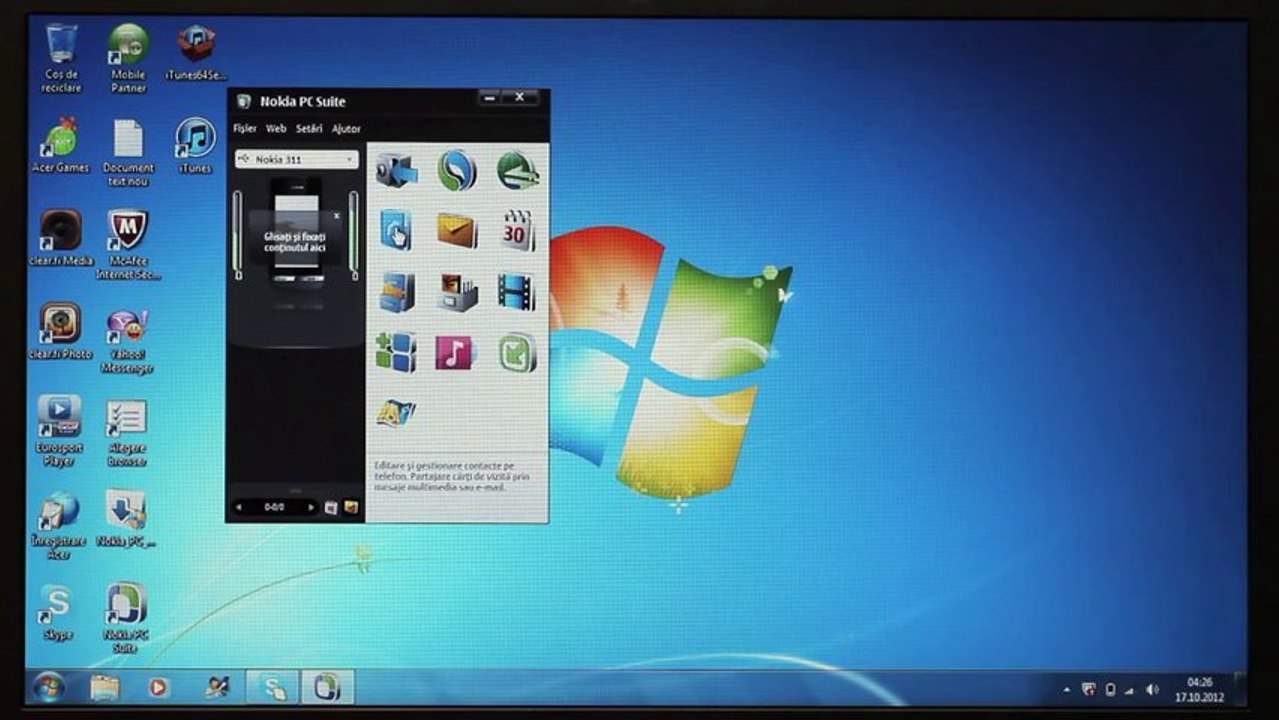Select the Înregistrare Acer desktop icon
The height and width of the screenshot is (720, 1279).
tap(60, 524)
